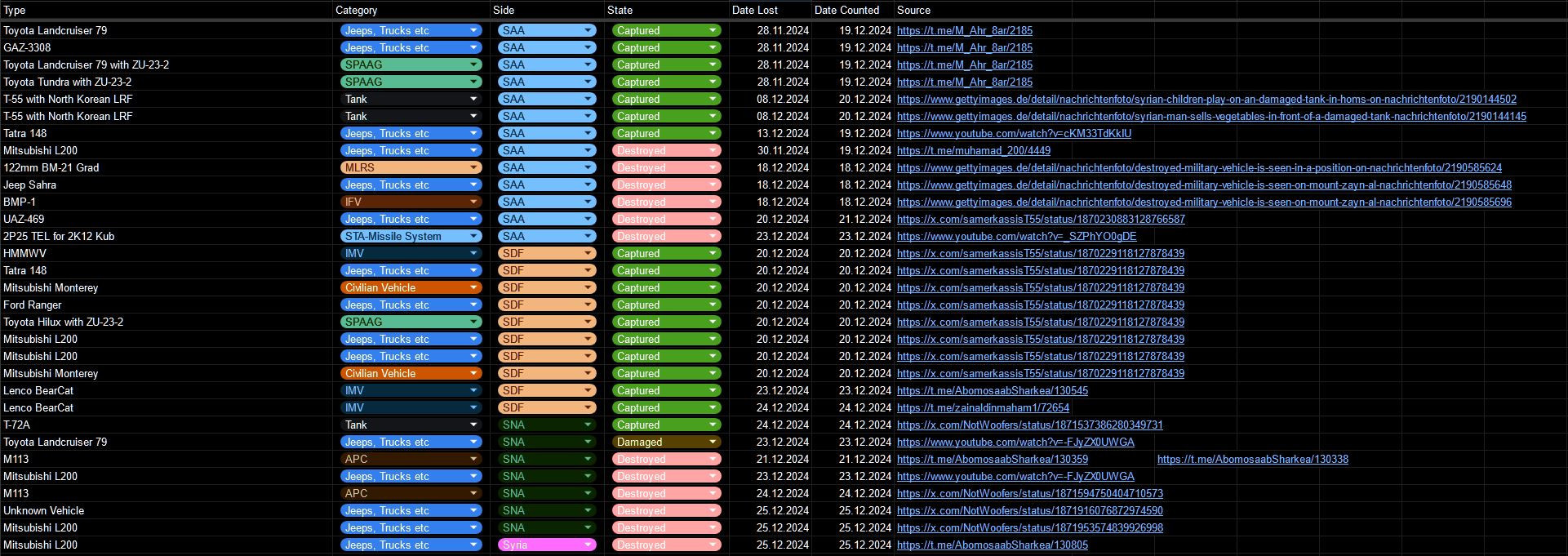Image resolution: width=1568 pixels, height=556 pixels.
Task: Open t.me/AbomosaabSharkea/130805 link
Action: 993,545
